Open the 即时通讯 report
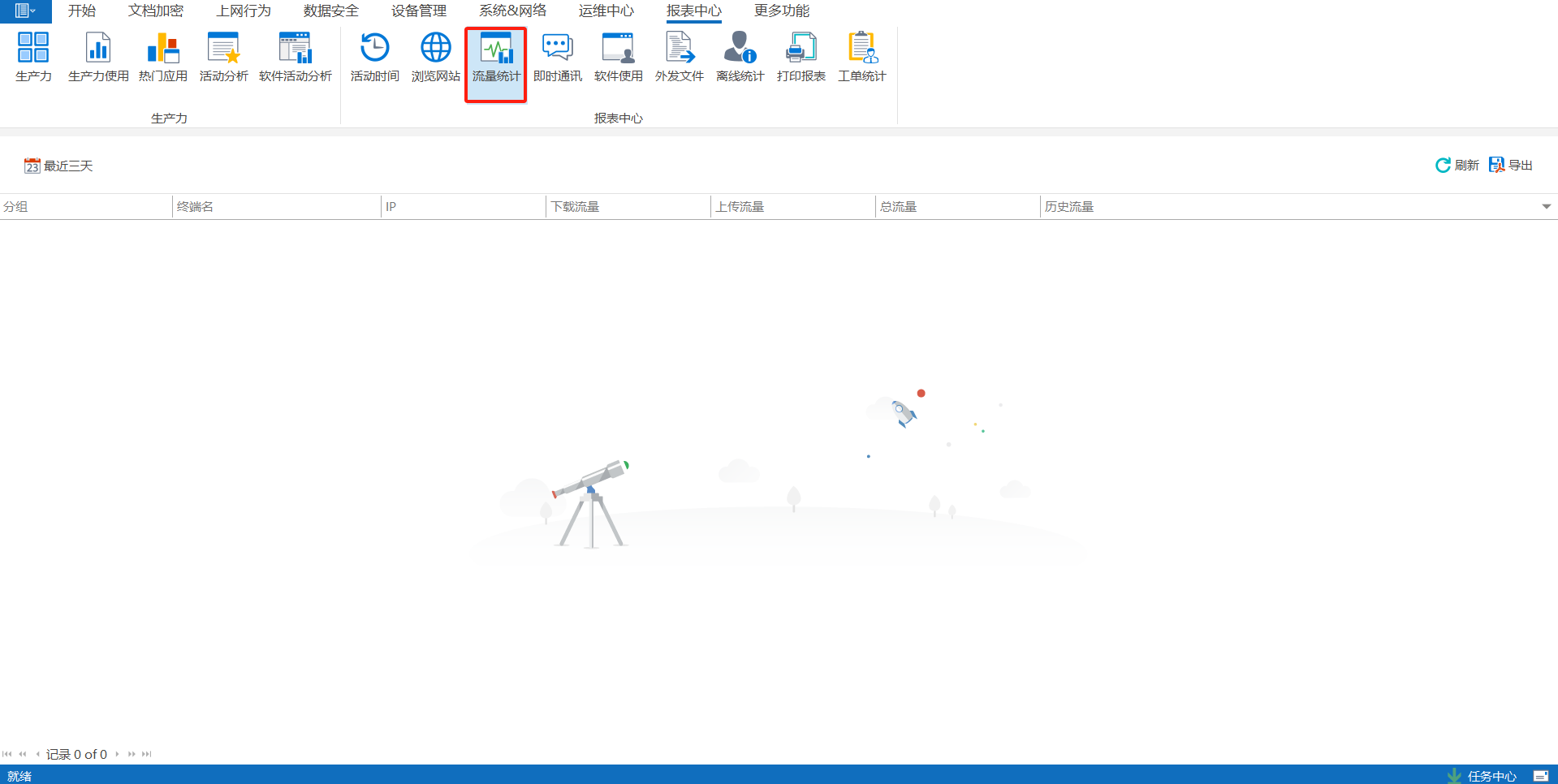Screen dimensions: 1558x784 [x=557, y=57]
